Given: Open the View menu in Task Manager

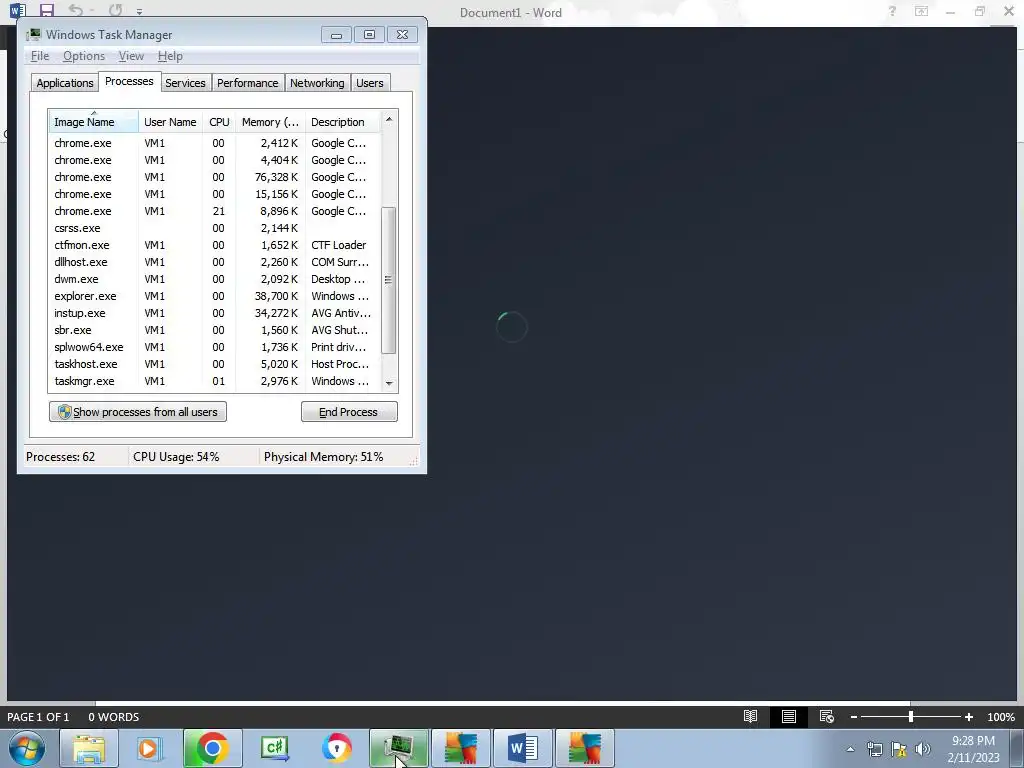Looking at the screenshot, I should click(131, 56).
